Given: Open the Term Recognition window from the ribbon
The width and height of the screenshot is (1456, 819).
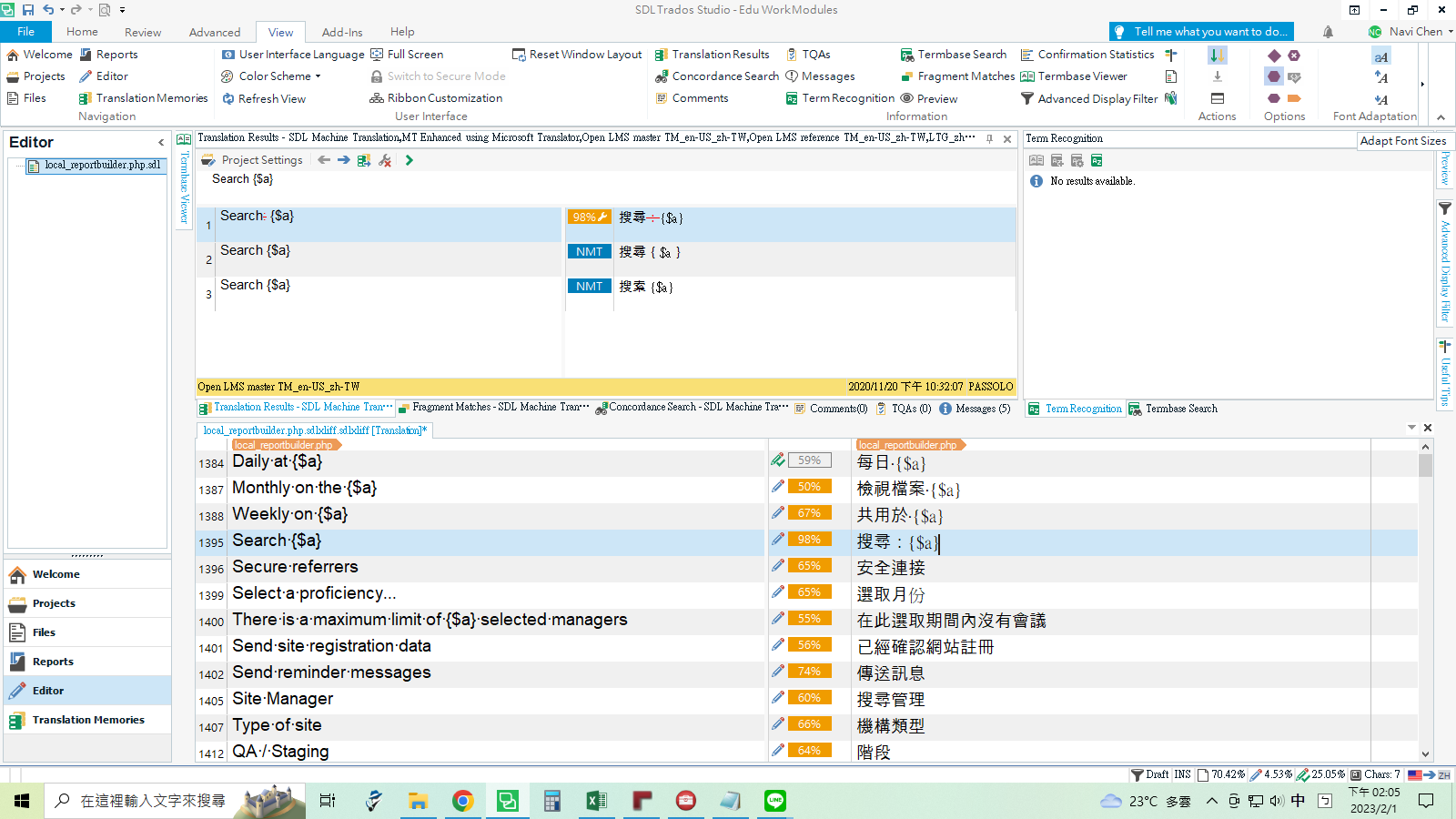Looking at the screenshot, I should [x=839, y=98].
